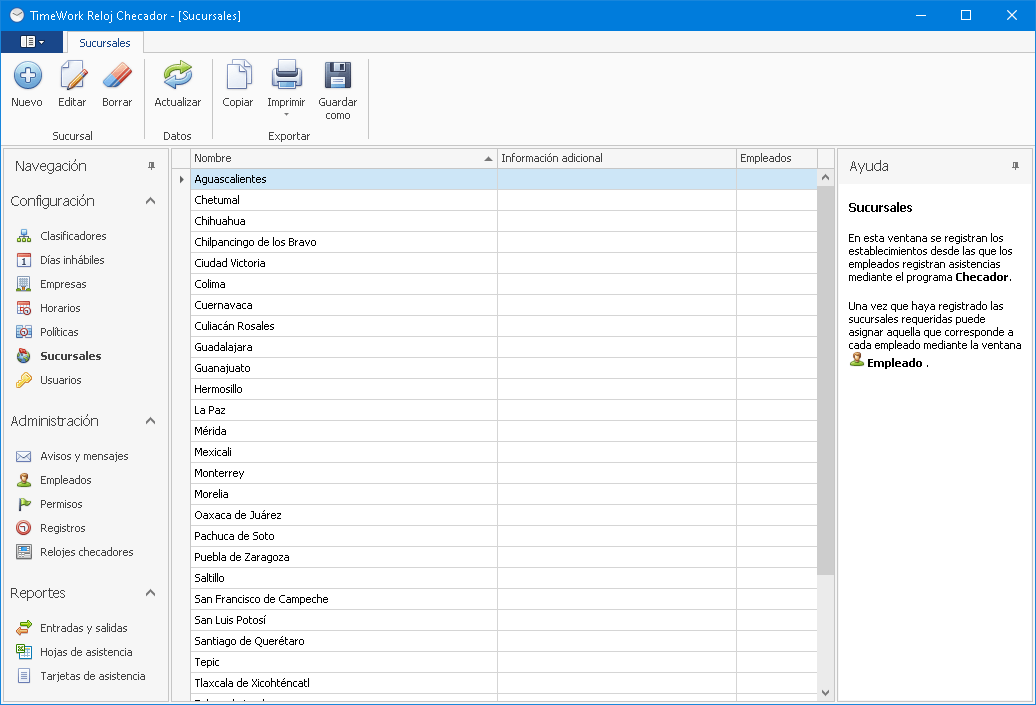Refresh data with the Actualizar icon
The width and height of the screenshot is (1036, 705).
pyautogui.click(x=177, y=76)
